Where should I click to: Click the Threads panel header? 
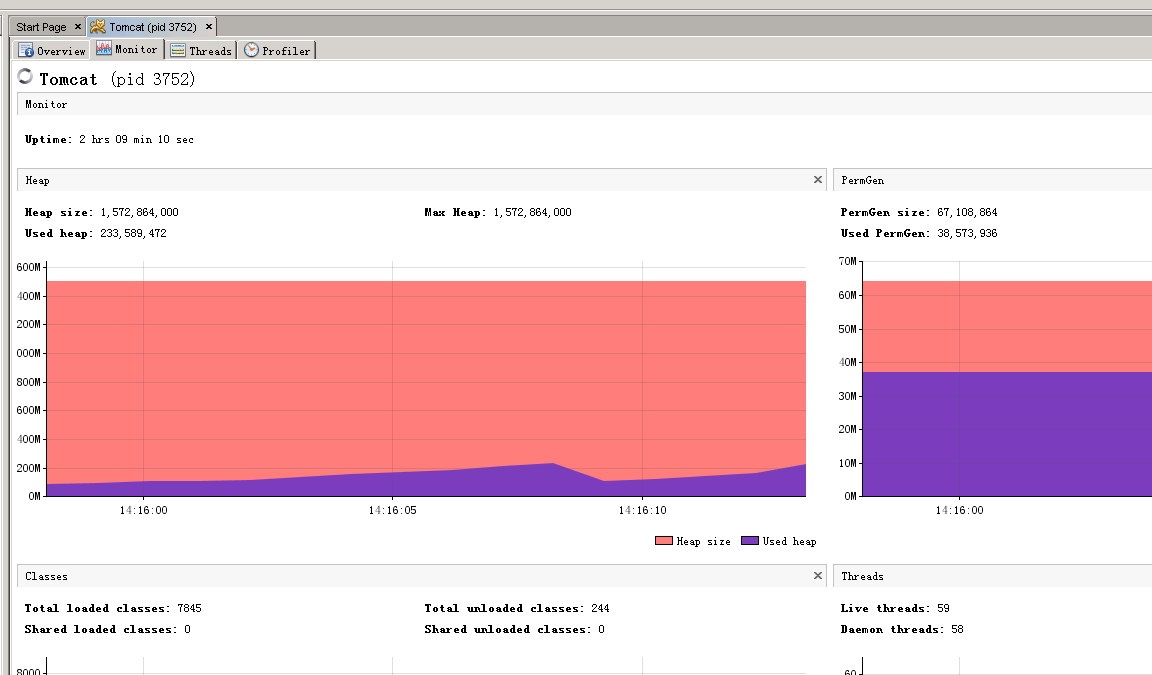pyautogui.click(x=993, y=576)
